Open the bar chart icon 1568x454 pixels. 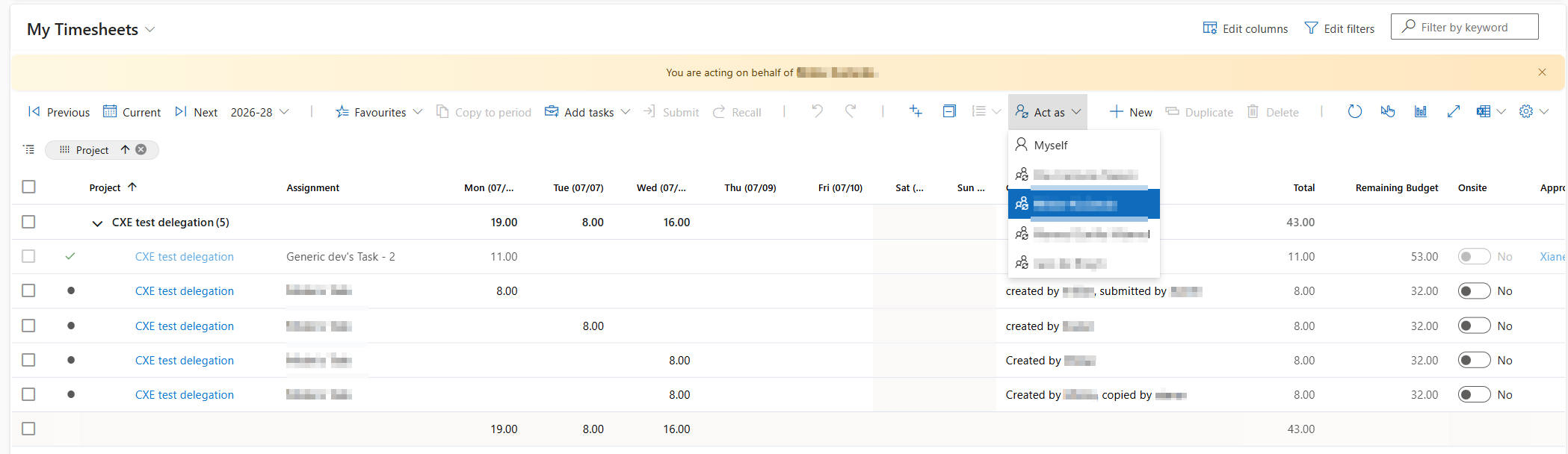point(1421,111)
